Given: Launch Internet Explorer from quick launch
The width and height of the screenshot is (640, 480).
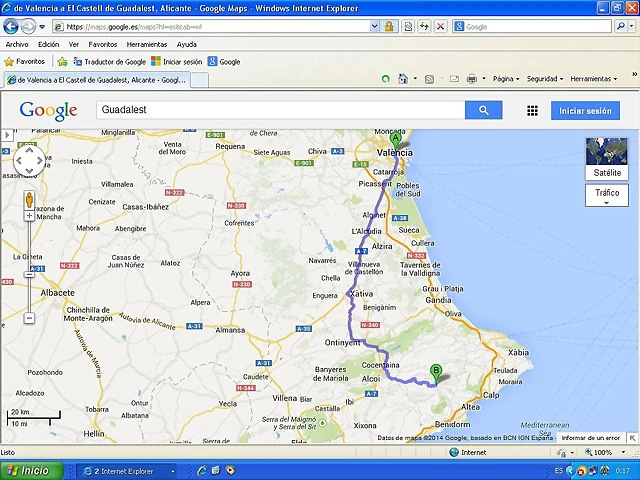Looking at the screenshot, I should 202,471.
